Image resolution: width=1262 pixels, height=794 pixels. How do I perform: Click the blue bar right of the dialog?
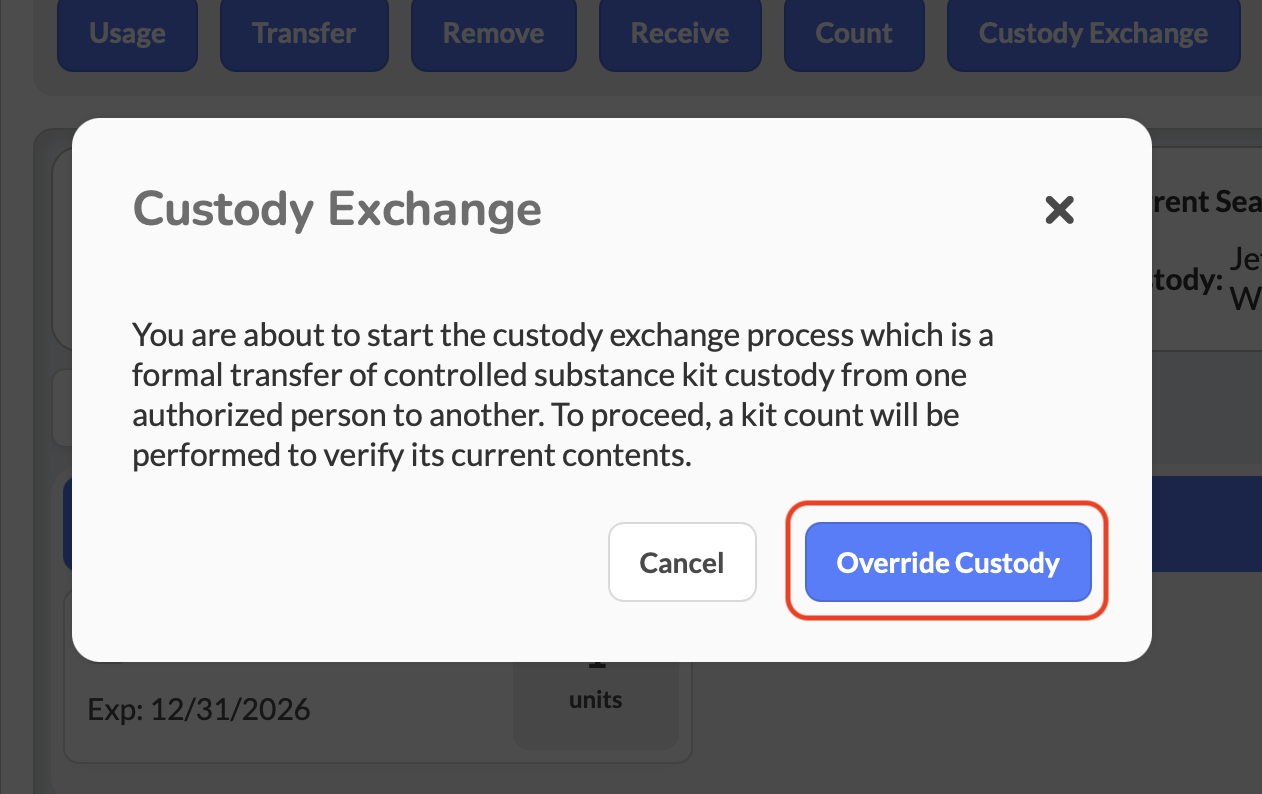tap(1206, 523)
